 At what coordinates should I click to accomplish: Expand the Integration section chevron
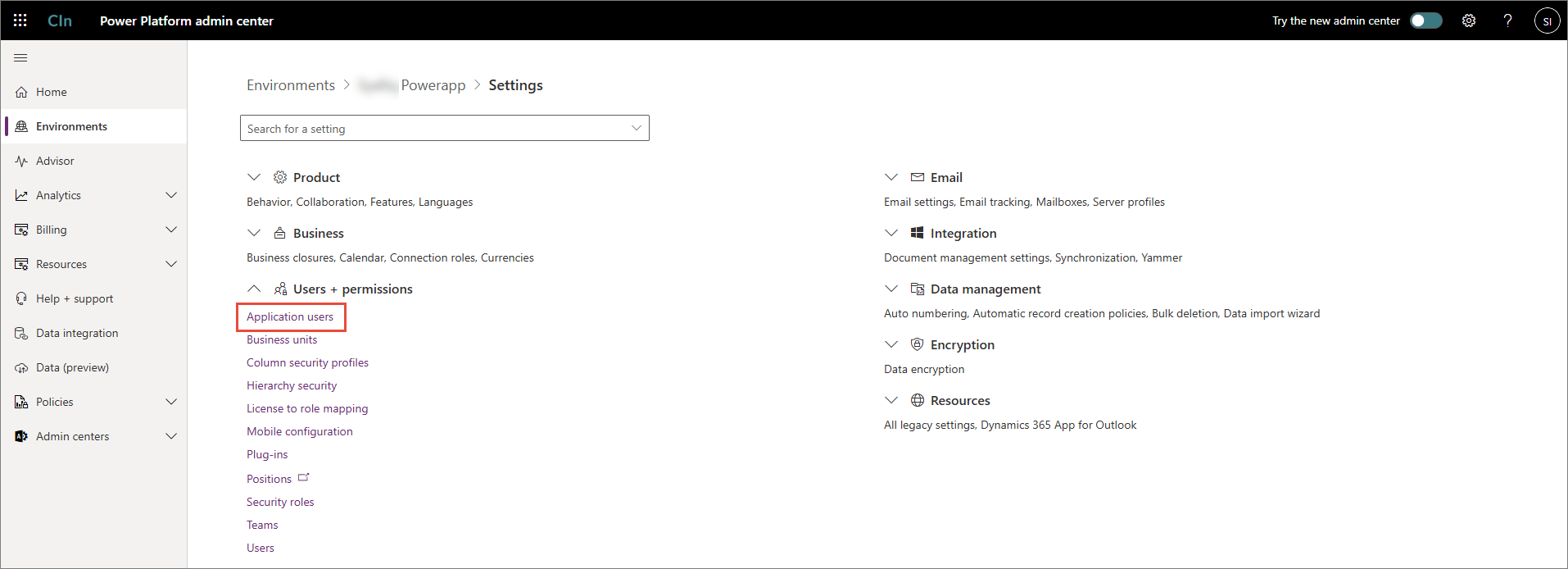point(891,233)
